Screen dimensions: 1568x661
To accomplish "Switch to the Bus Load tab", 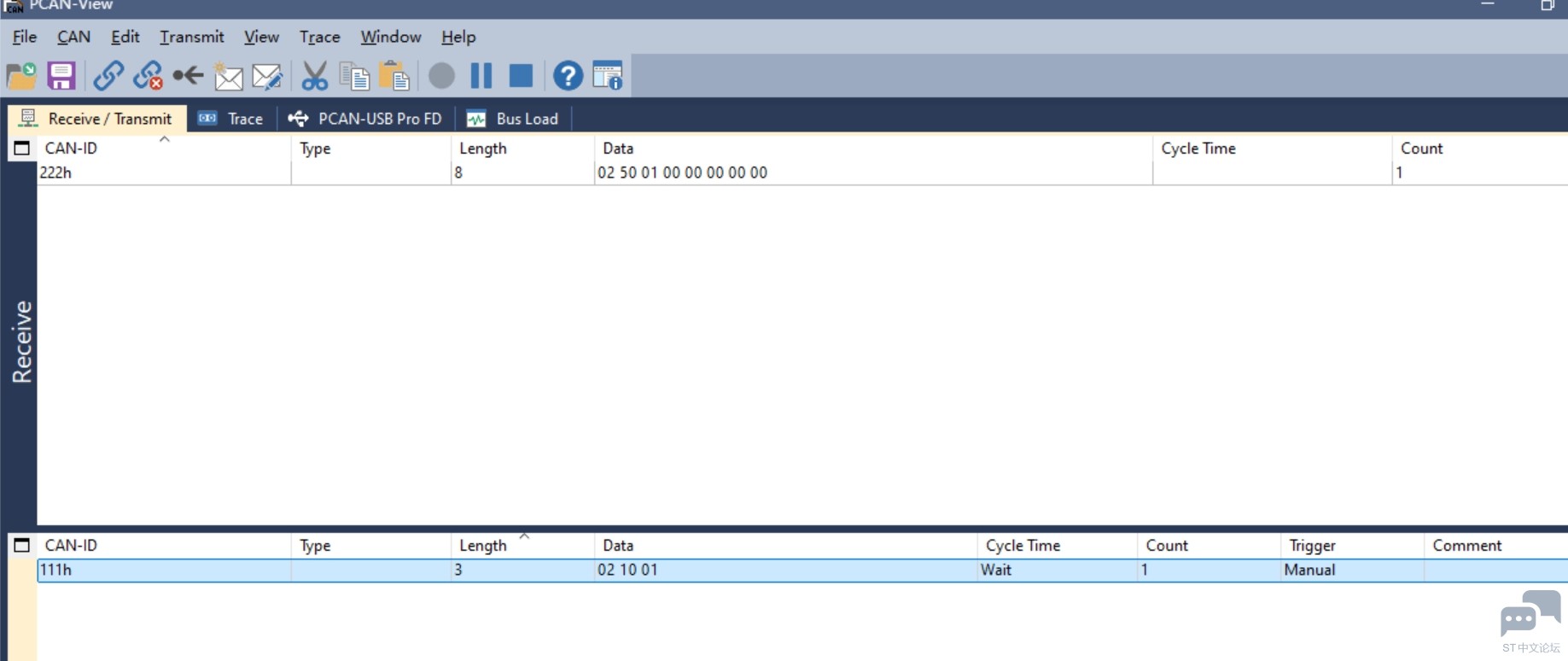I will [x=513, y=119].
